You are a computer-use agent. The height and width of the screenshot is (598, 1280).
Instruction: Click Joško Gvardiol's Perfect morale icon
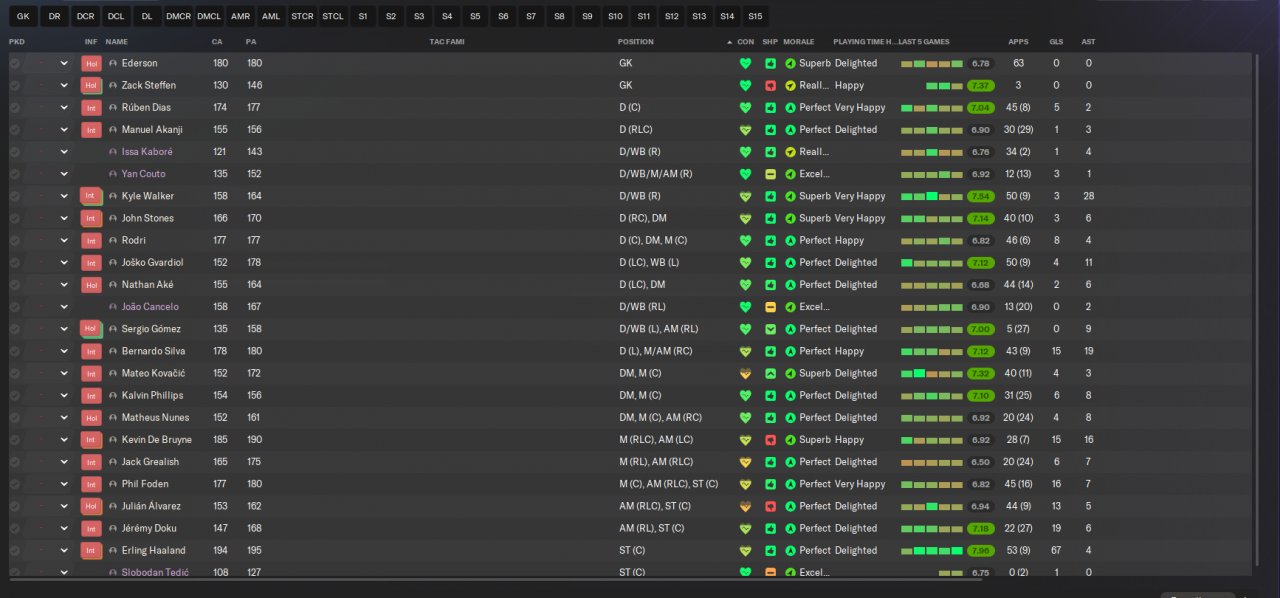click(x=790, y=262)
